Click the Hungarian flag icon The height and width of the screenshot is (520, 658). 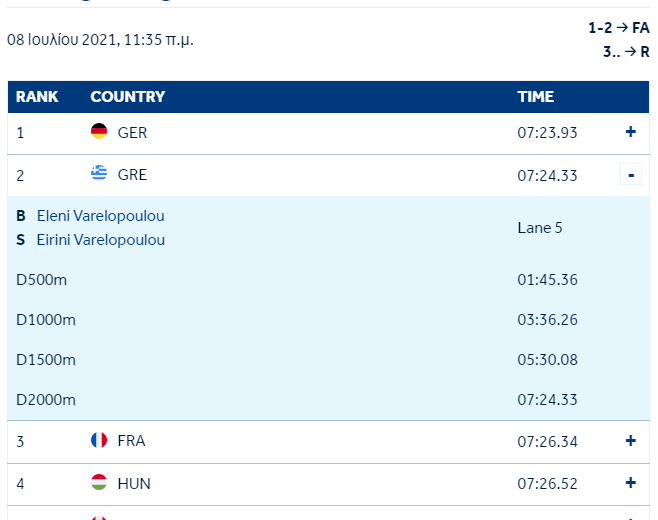[x=99, y=483]
